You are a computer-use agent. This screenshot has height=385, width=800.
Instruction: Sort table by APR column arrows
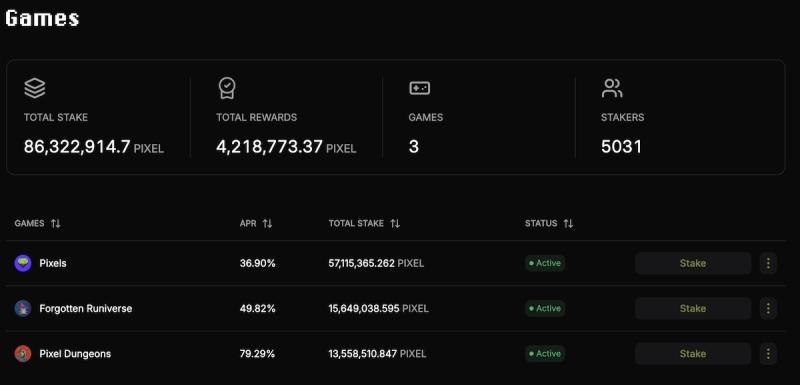coord(267,223)
